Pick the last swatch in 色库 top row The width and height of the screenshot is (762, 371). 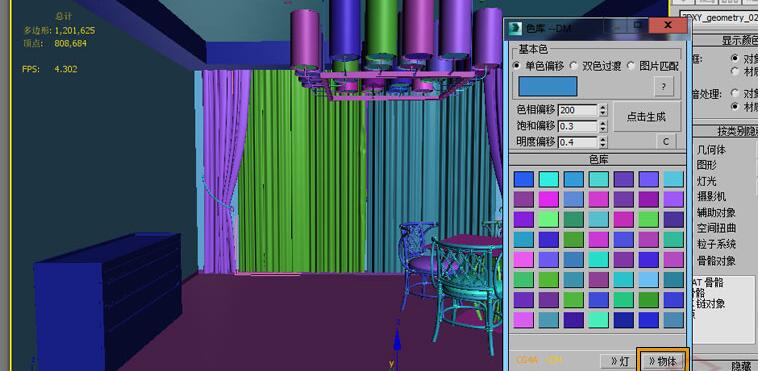[674, 179]
